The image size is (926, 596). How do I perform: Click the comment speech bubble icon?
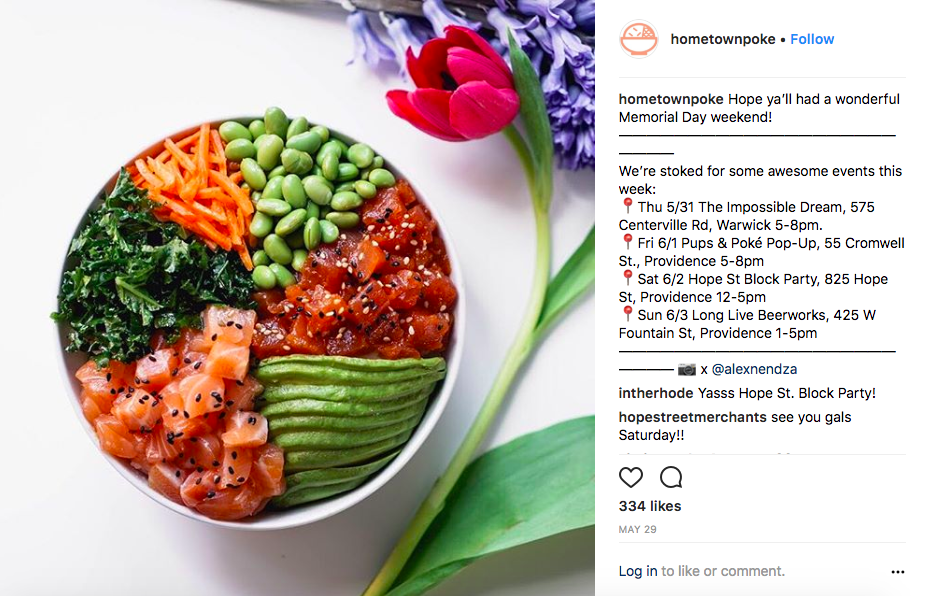[x=671, y=477]
